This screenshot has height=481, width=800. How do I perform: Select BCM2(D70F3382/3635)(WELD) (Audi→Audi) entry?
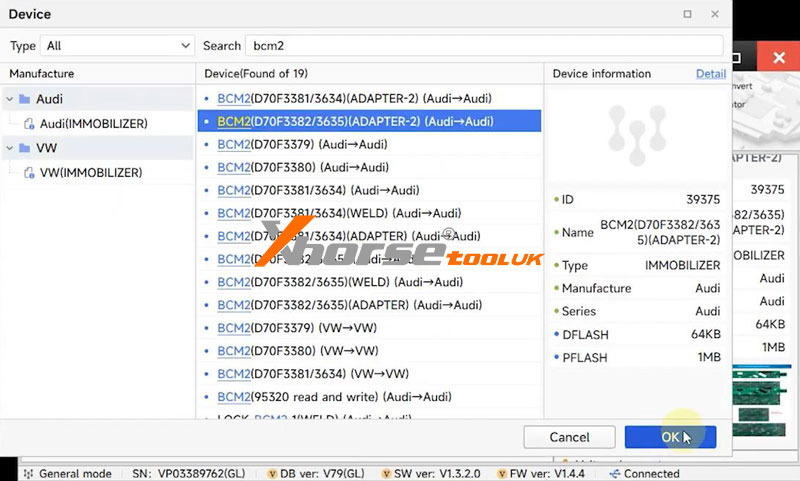pyautogui.click(x=369, y=282)
